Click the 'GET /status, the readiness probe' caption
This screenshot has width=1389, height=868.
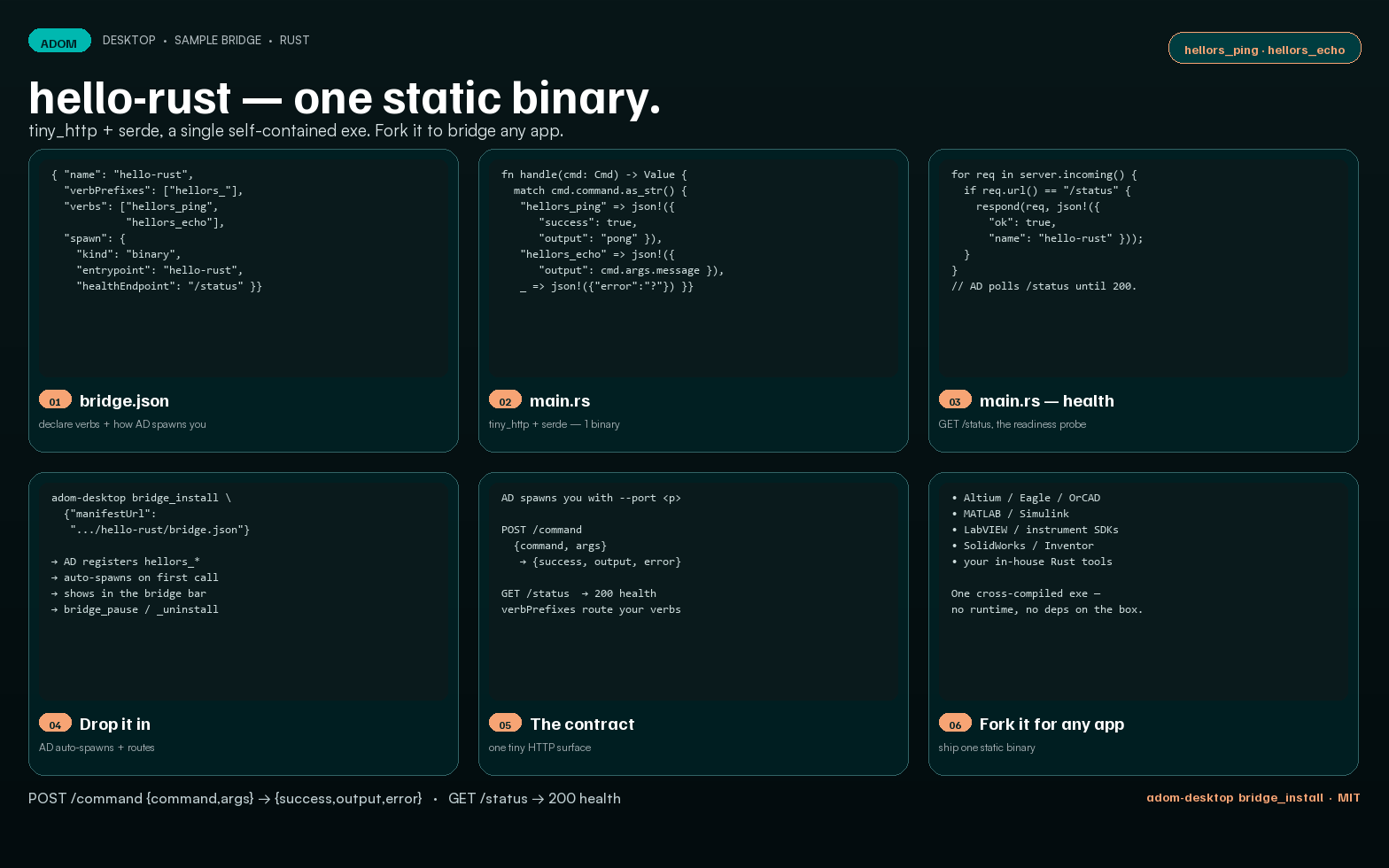click(x=1013, y=424)
